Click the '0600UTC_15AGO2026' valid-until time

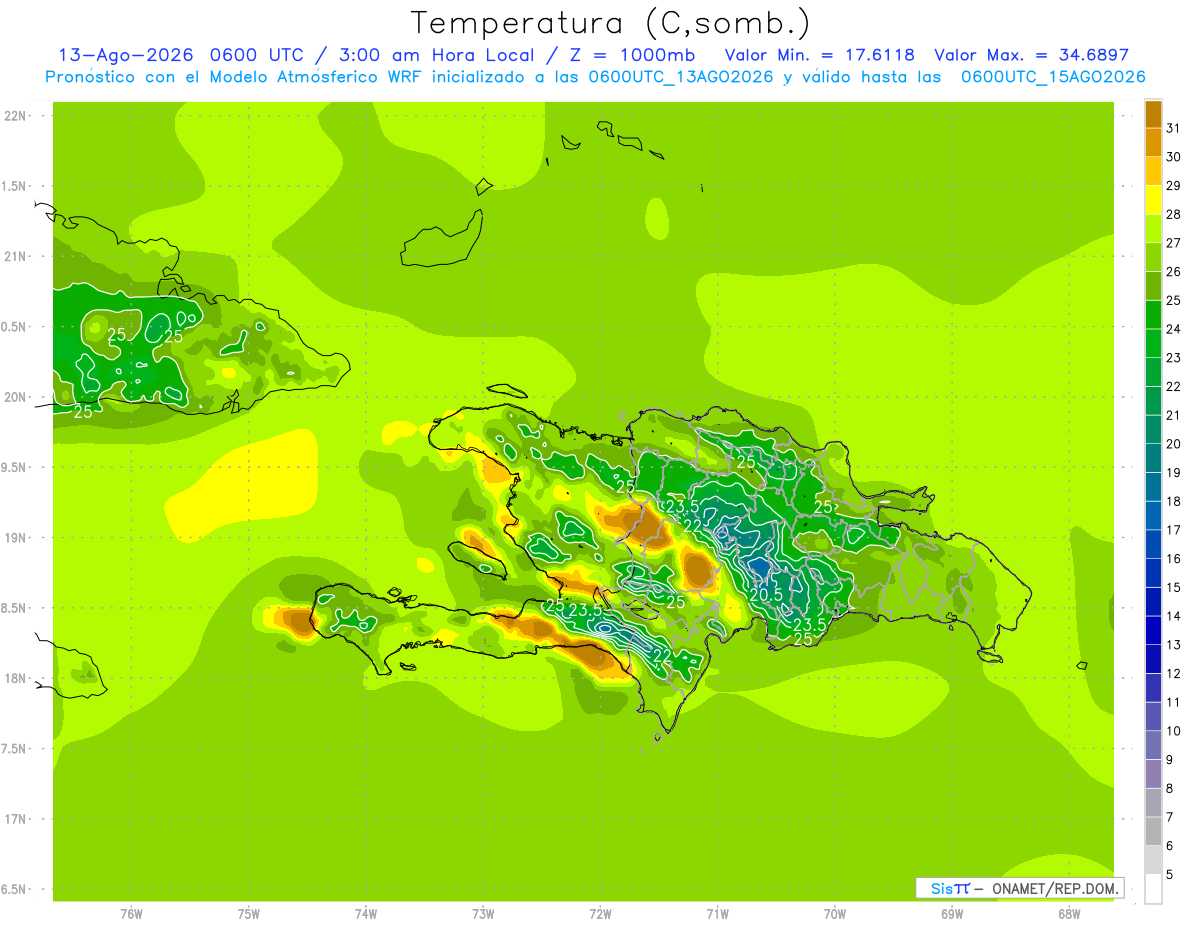[x=1053, y=77]
